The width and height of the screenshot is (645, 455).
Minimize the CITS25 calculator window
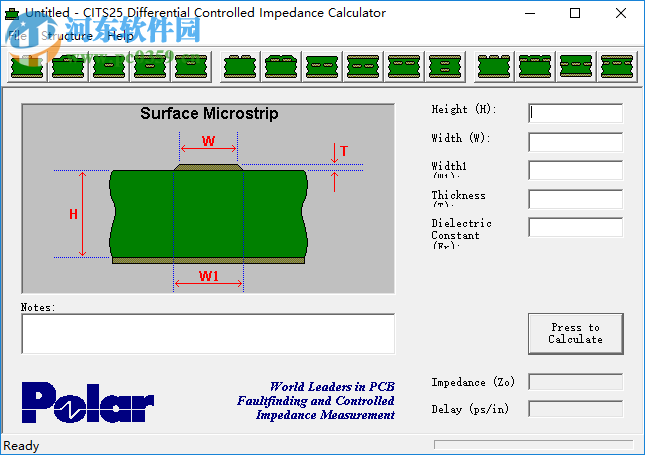530,14
